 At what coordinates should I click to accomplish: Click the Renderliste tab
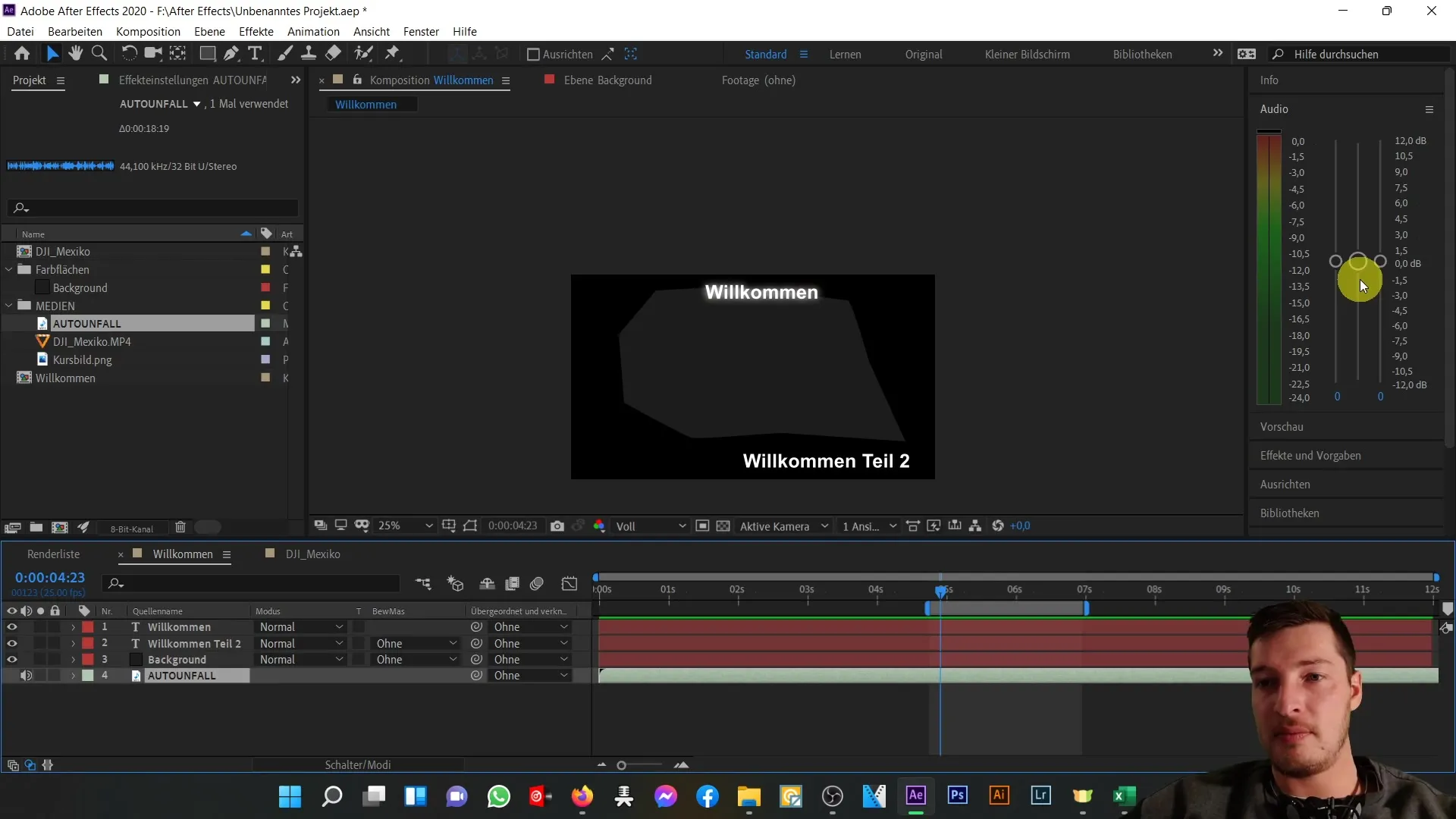pyautogui.click(x=53, y=554)
